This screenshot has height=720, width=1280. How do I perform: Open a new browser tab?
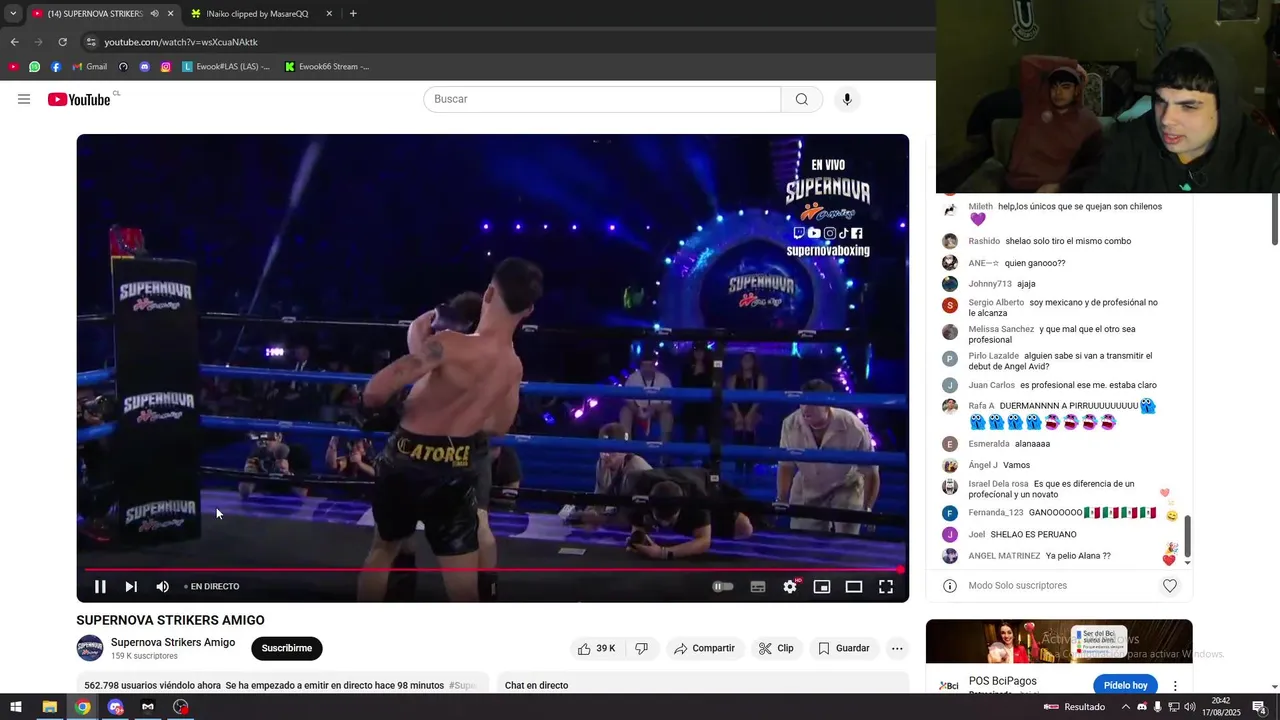(353, 13)
